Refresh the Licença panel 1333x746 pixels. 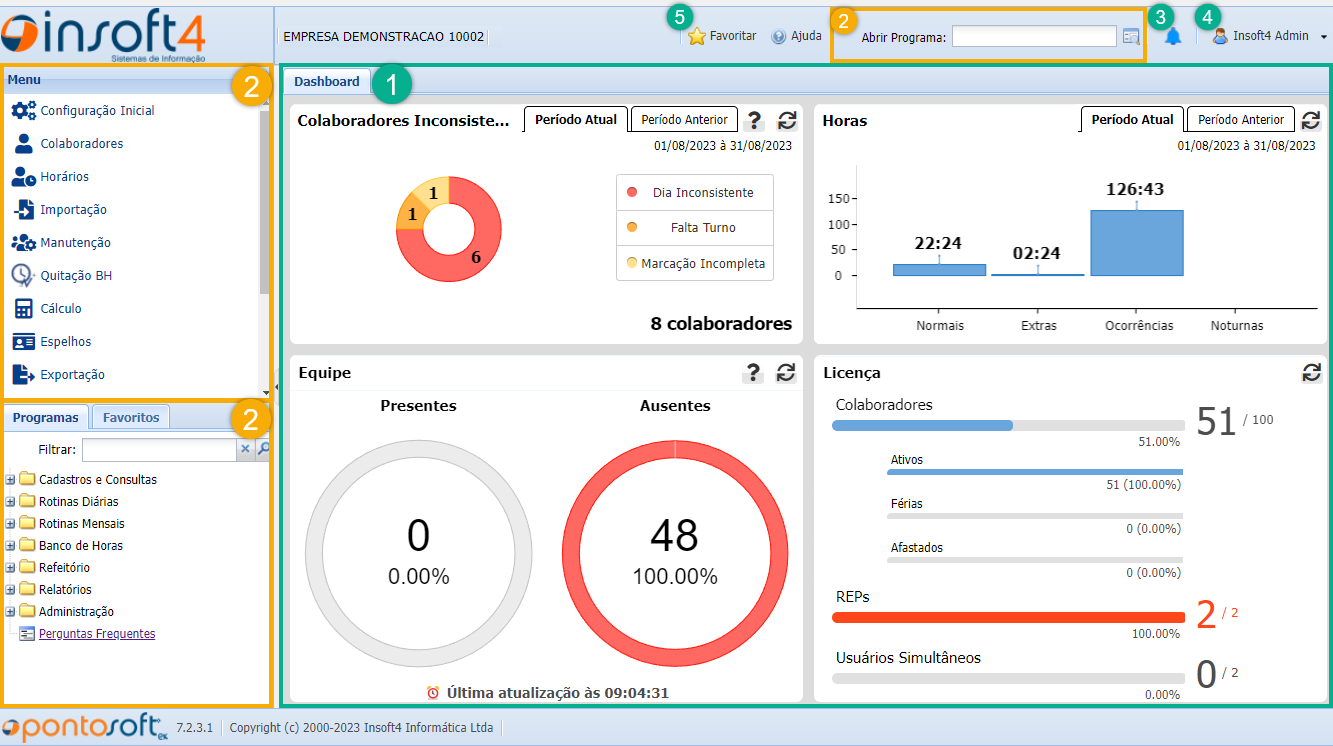(x=1311, y=373)
